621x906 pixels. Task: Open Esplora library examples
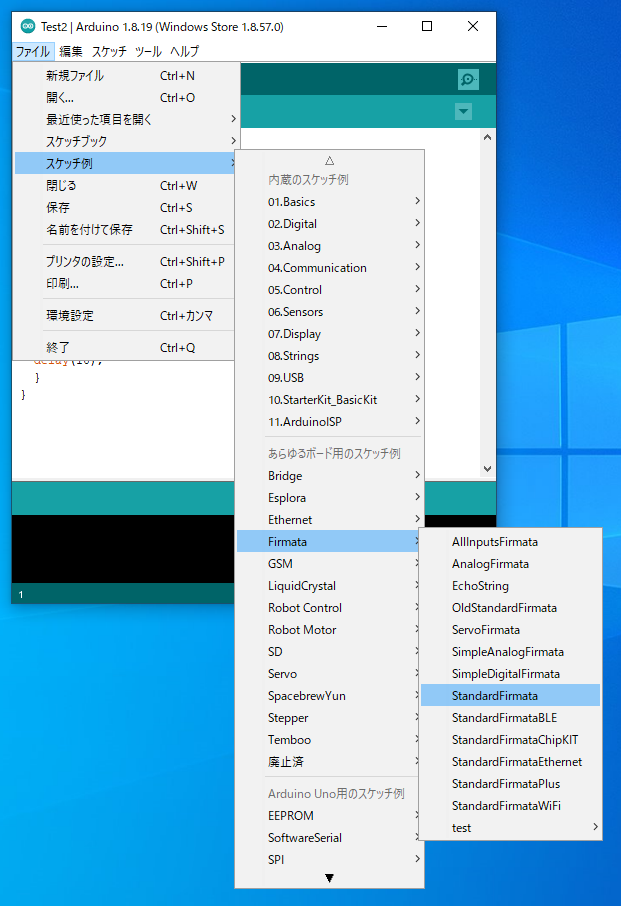(x=330, y=497)
